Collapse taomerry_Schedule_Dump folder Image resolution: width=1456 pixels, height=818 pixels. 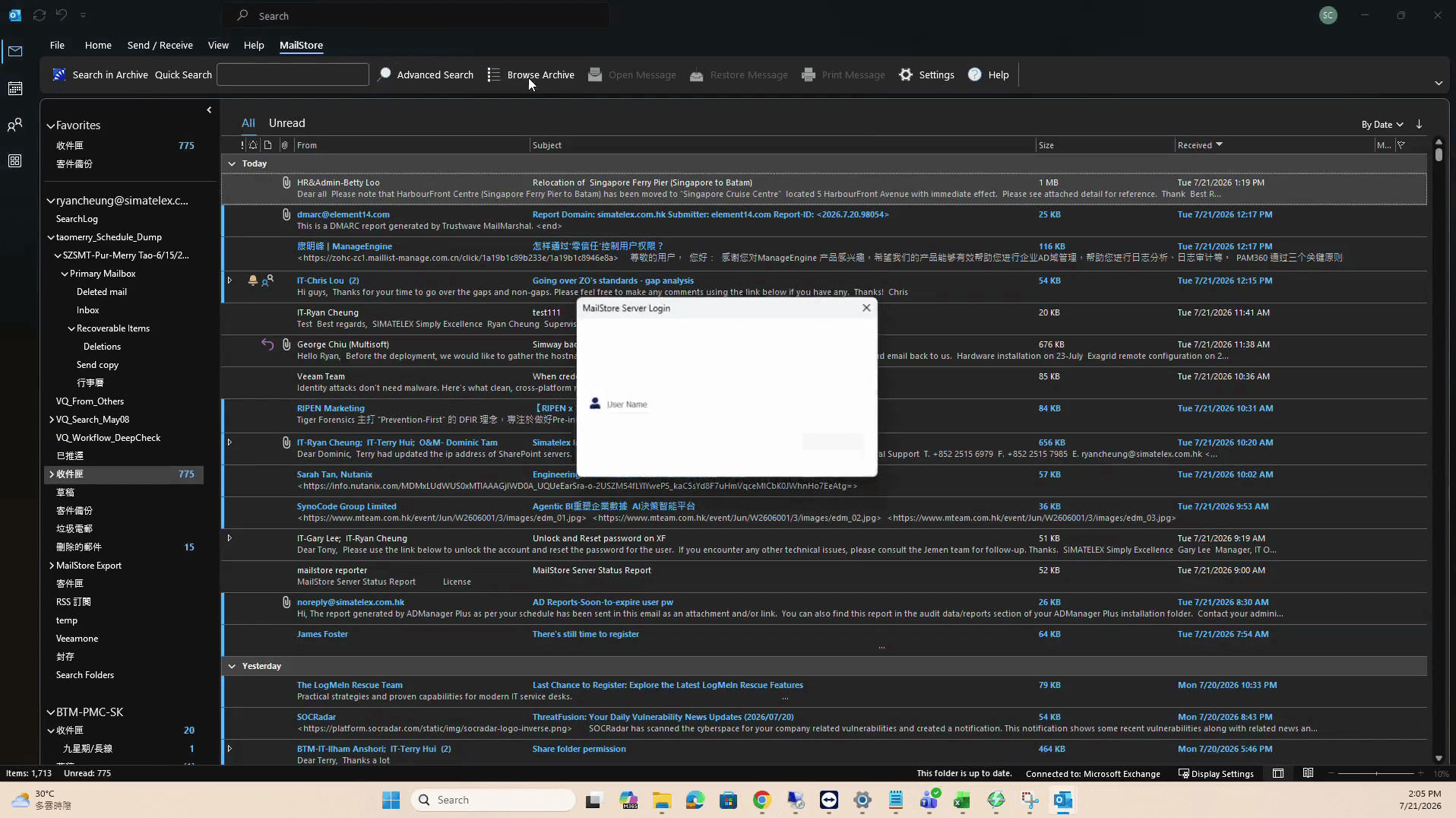point(51,237)
